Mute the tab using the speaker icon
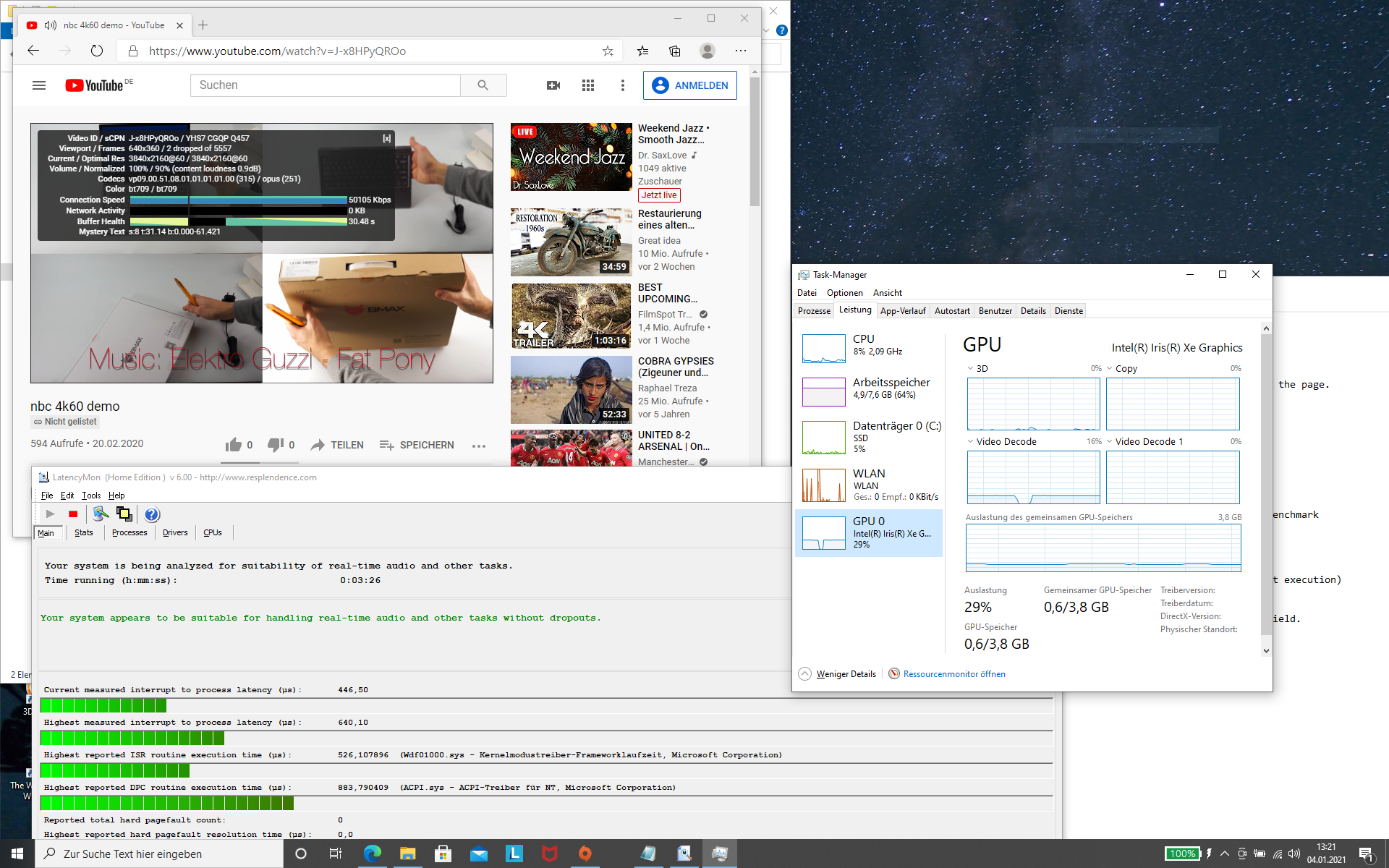This screenshot has height=868, width=1389. [x=50, y=25]
